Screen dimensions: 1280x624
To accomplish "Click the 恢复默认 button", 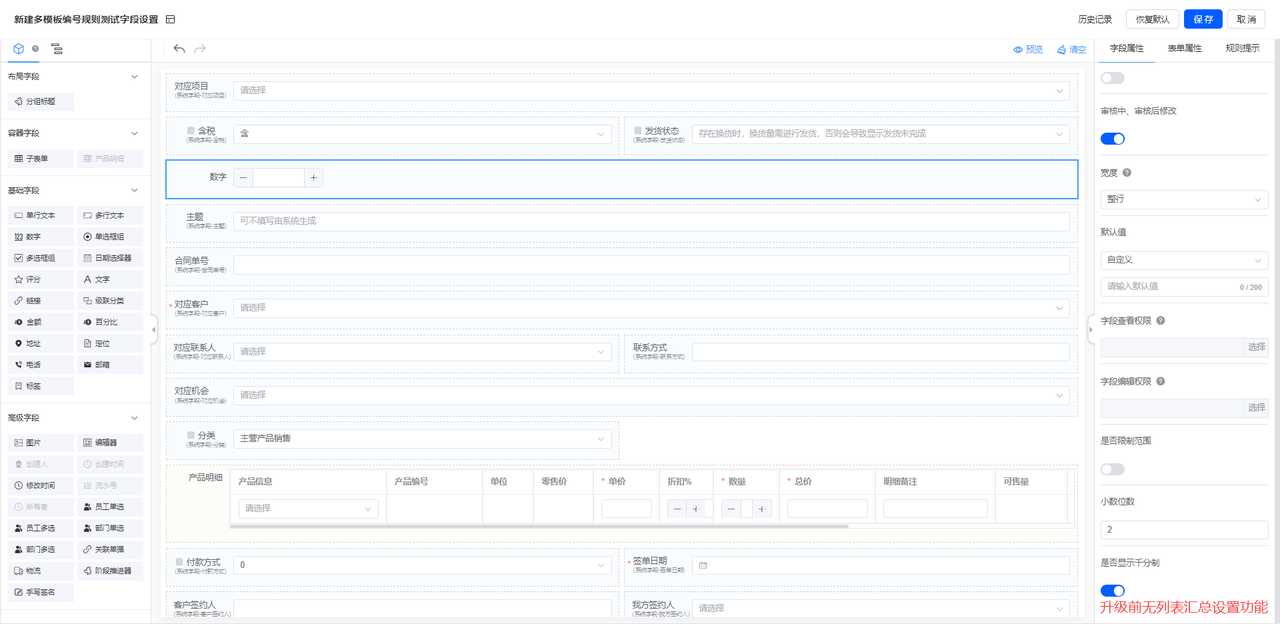I will 1152,19.
